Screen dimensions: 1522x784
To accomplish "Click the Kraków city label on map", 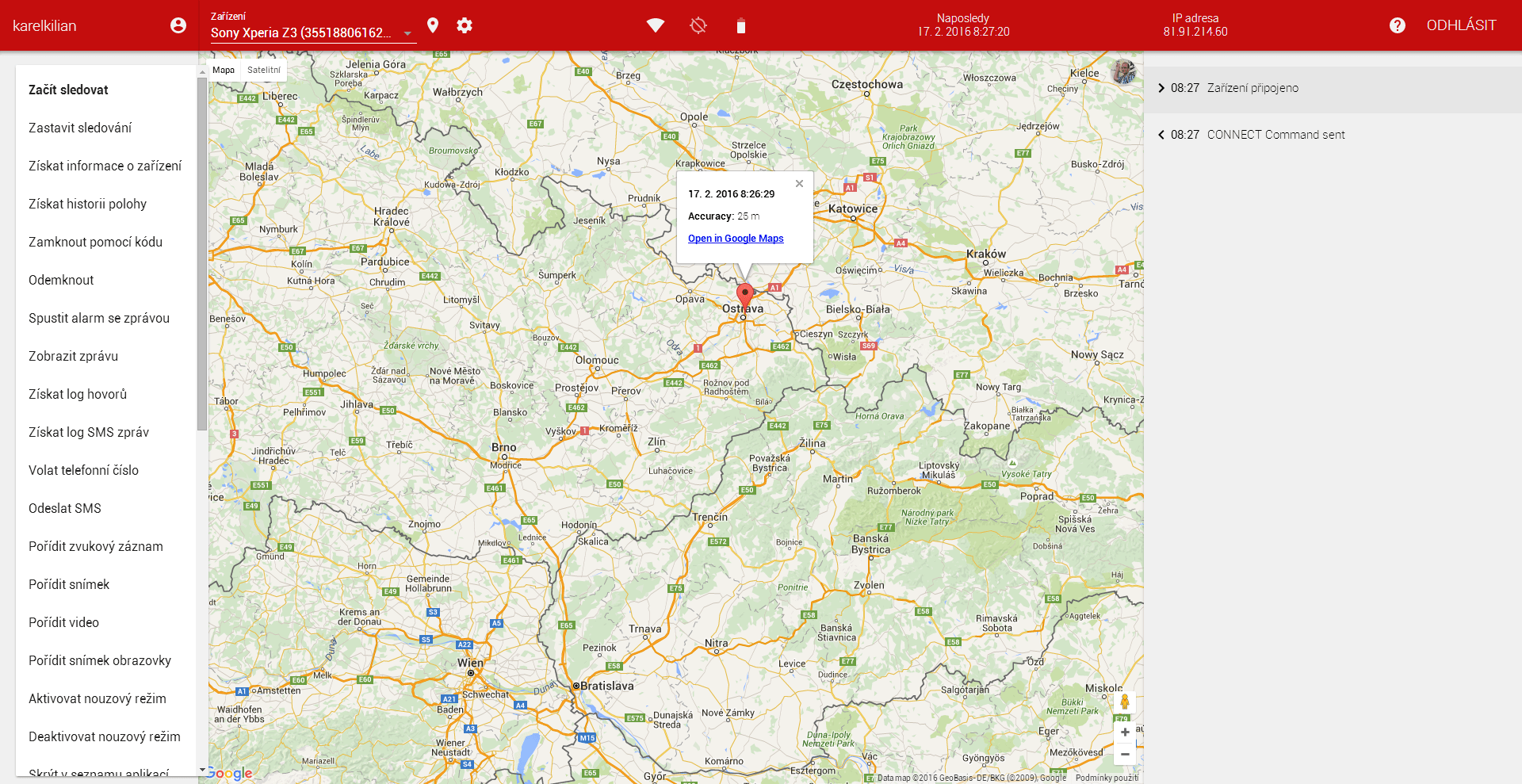I will (x=986, y=254).
